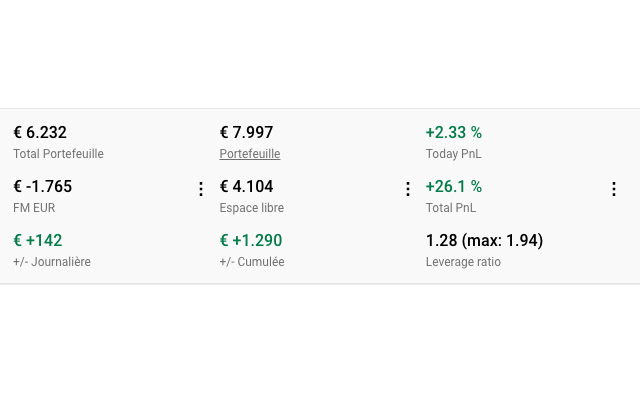This screenshot has width=640, height=400.
Task: Click the € 6.232 total portfolio value
Action: [x=40, y=132]
